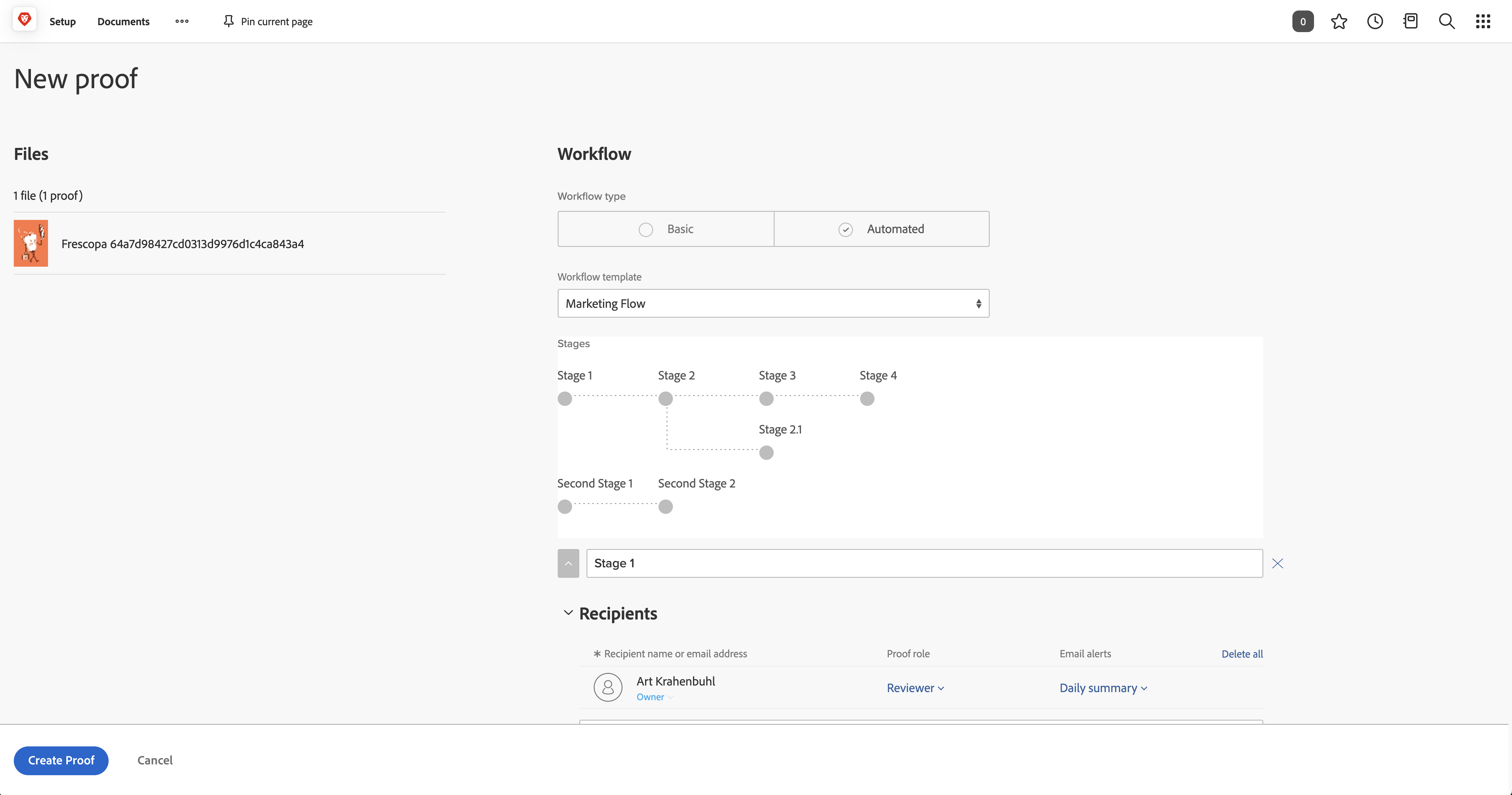Click Art Krahenbuhl's avatar icon
1512x795 pixels.
[x=607, y=687]
